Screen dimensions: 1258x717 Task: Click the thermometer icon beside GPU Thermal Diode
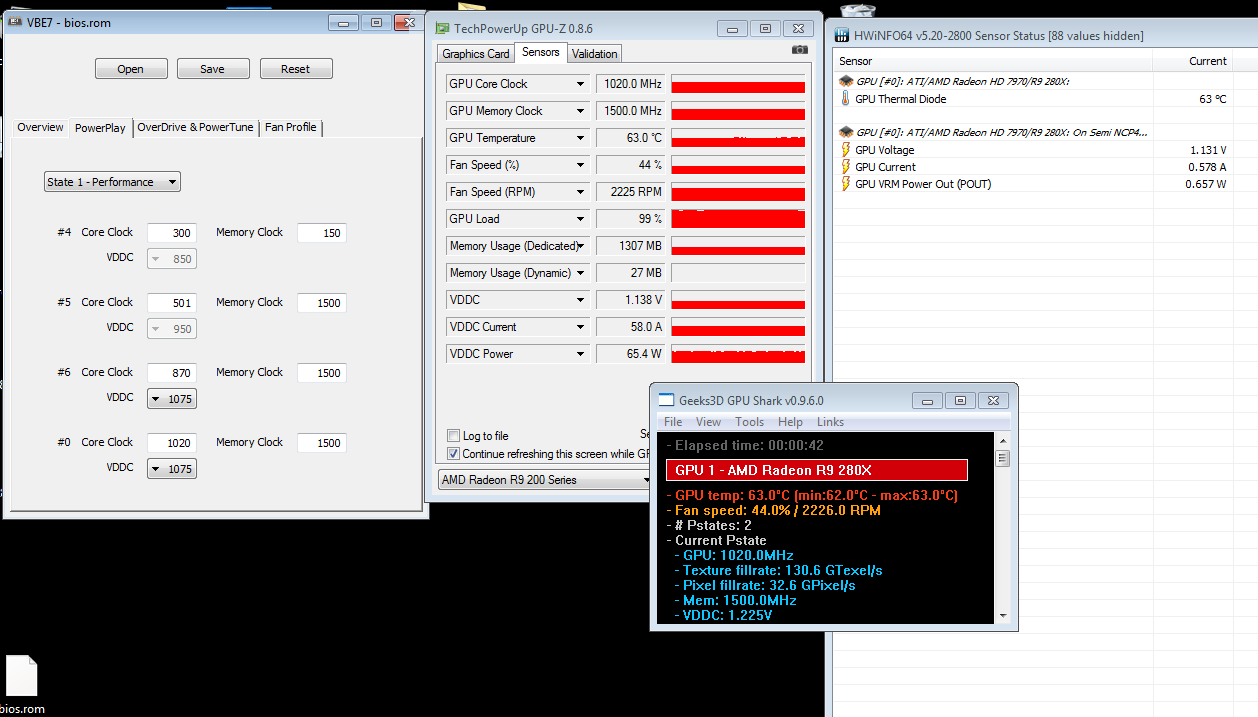(x=845, y=99)
